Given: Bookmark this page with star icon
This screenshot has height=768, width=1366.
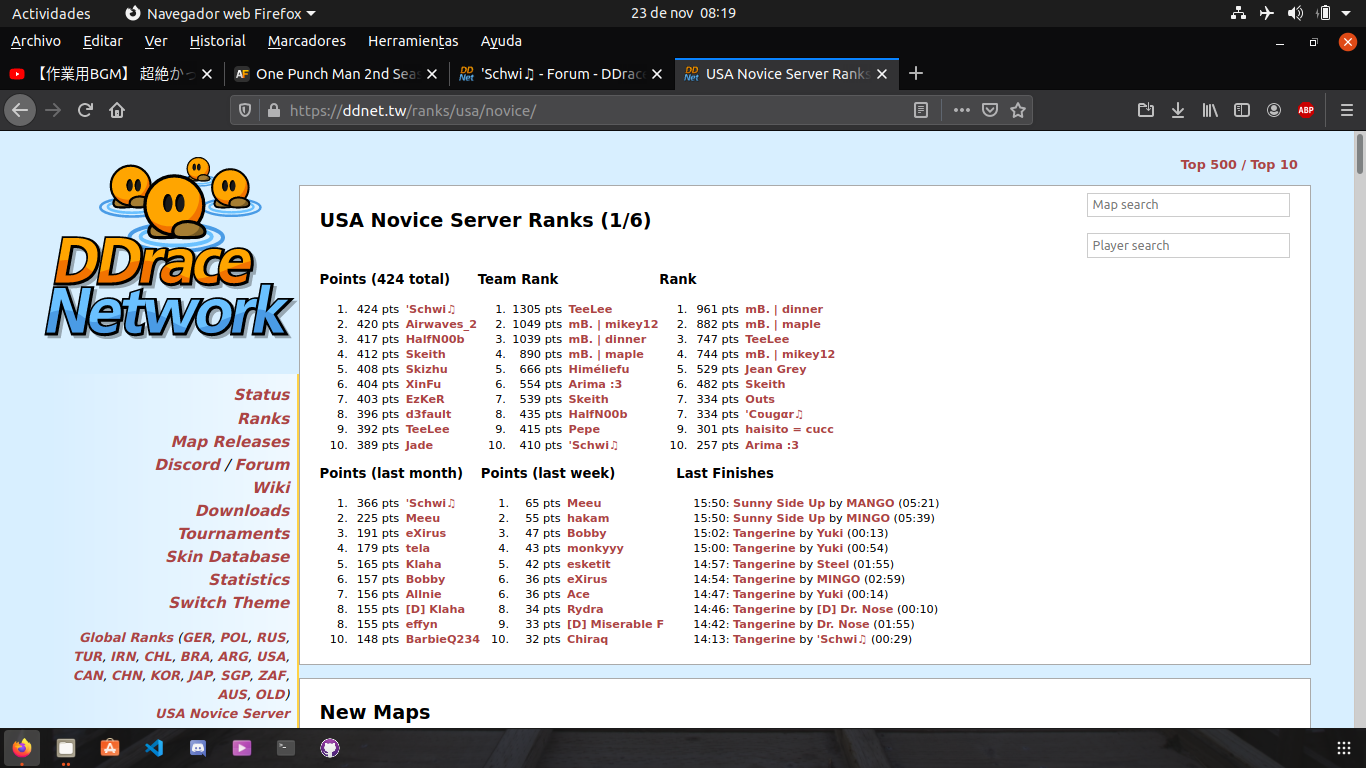Looking at the screenshot, I should [x=1017, y=110].
